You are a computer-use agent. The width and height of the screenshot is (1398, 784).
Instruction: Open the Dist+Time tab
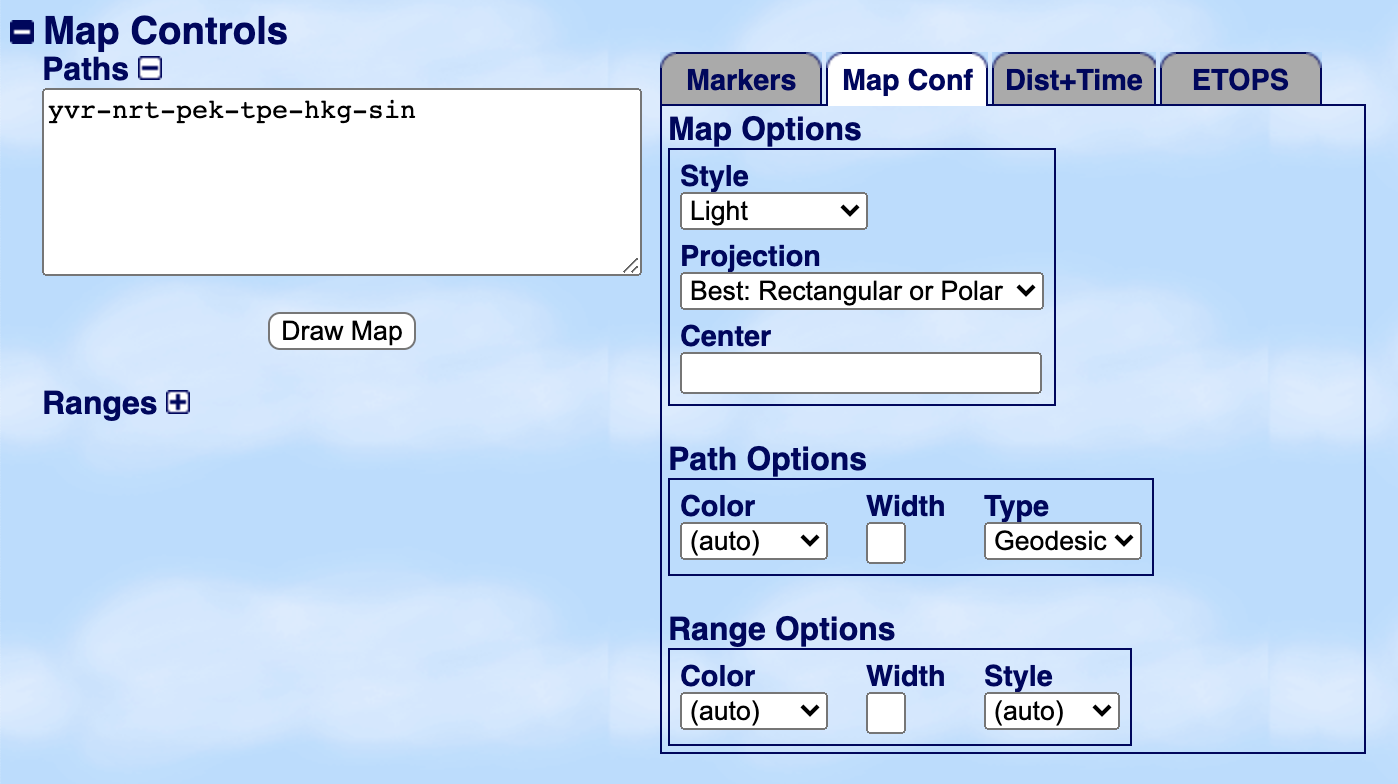coord(1074,81)
